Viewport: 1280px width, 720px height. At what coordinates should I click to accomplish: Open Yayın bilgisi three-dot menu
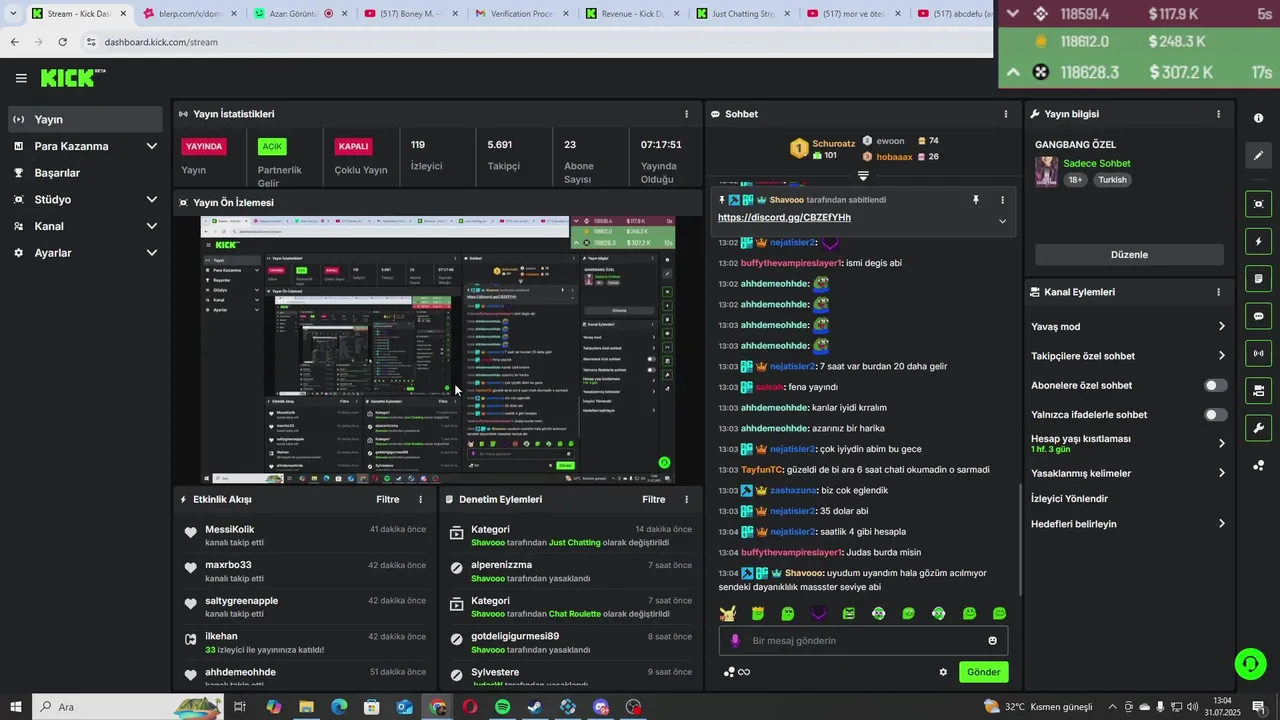point(1218,114)
